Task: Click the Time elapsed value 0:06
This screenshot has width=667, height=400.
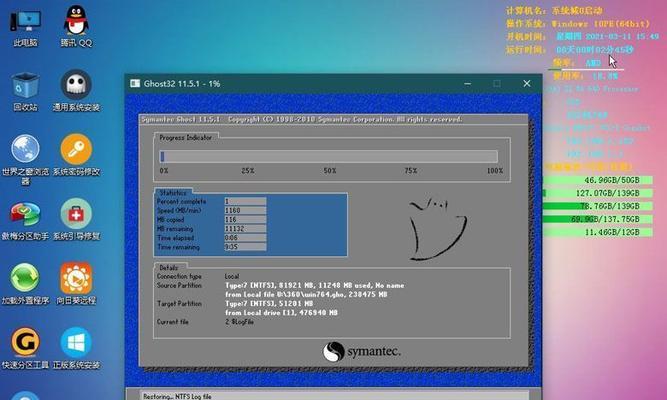Action: [x=245, y=238]
